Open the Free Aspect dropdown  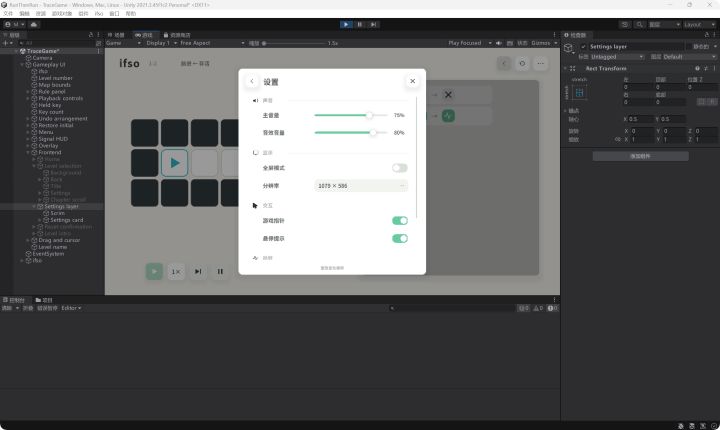[212, 43]
